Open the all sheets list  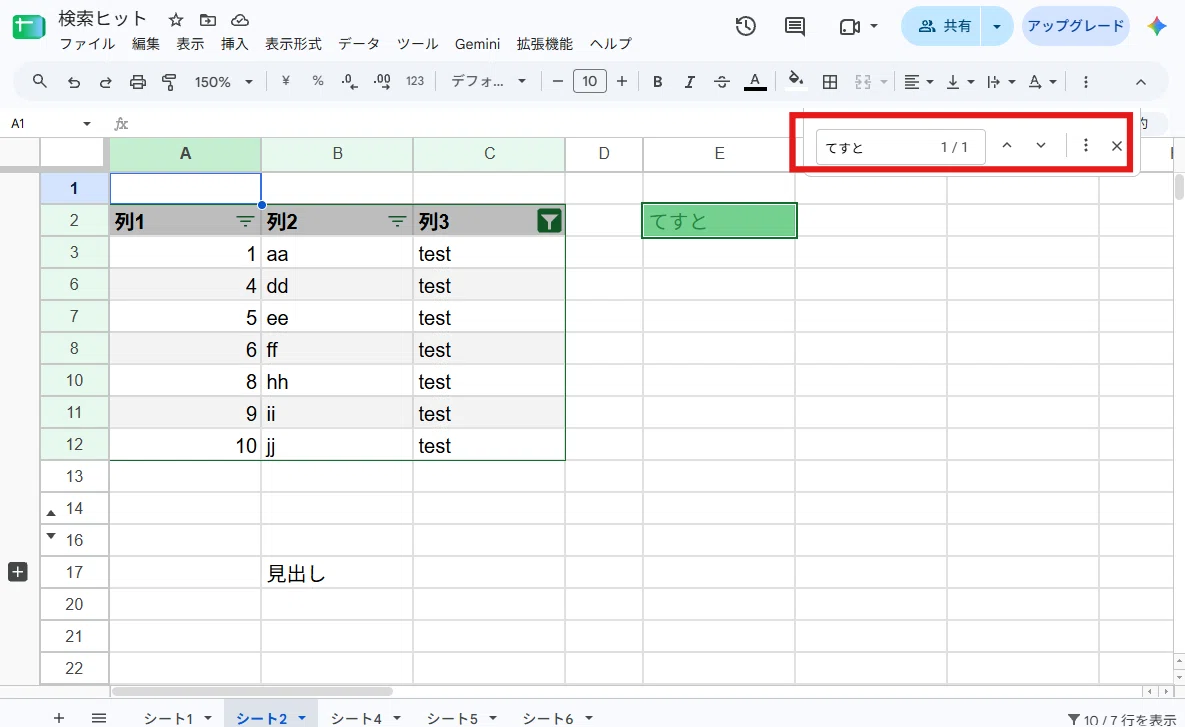pos(99,718)
